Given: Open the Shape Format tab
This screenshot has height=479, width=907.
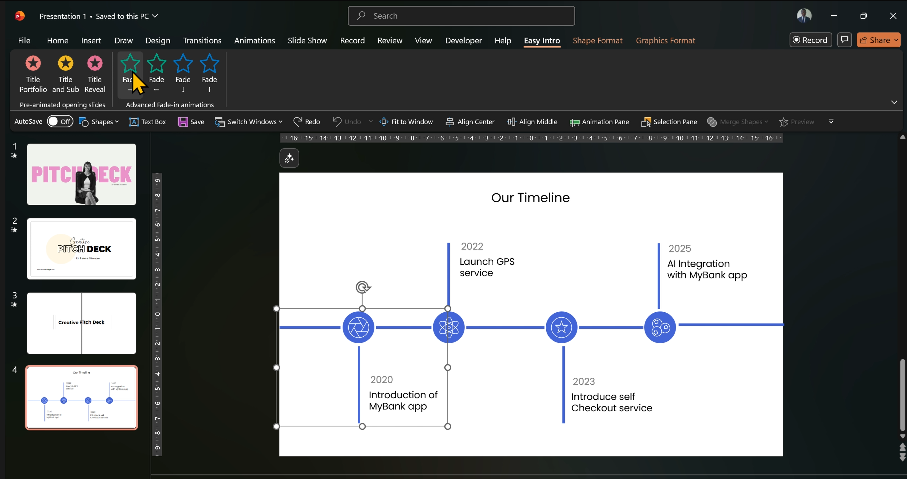Looking at the screenshot, I should [596, 41].
